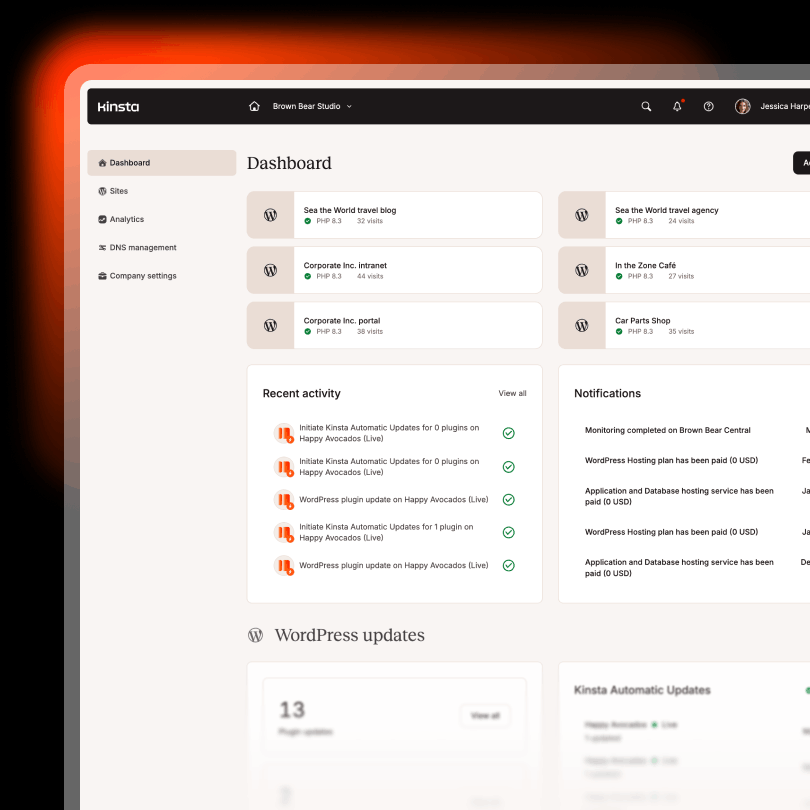Viewport: 810px width, 810px height.
Task: Click PHP 8.3 status dot for Corporate Inc. intranet
Action: [307, 275]
